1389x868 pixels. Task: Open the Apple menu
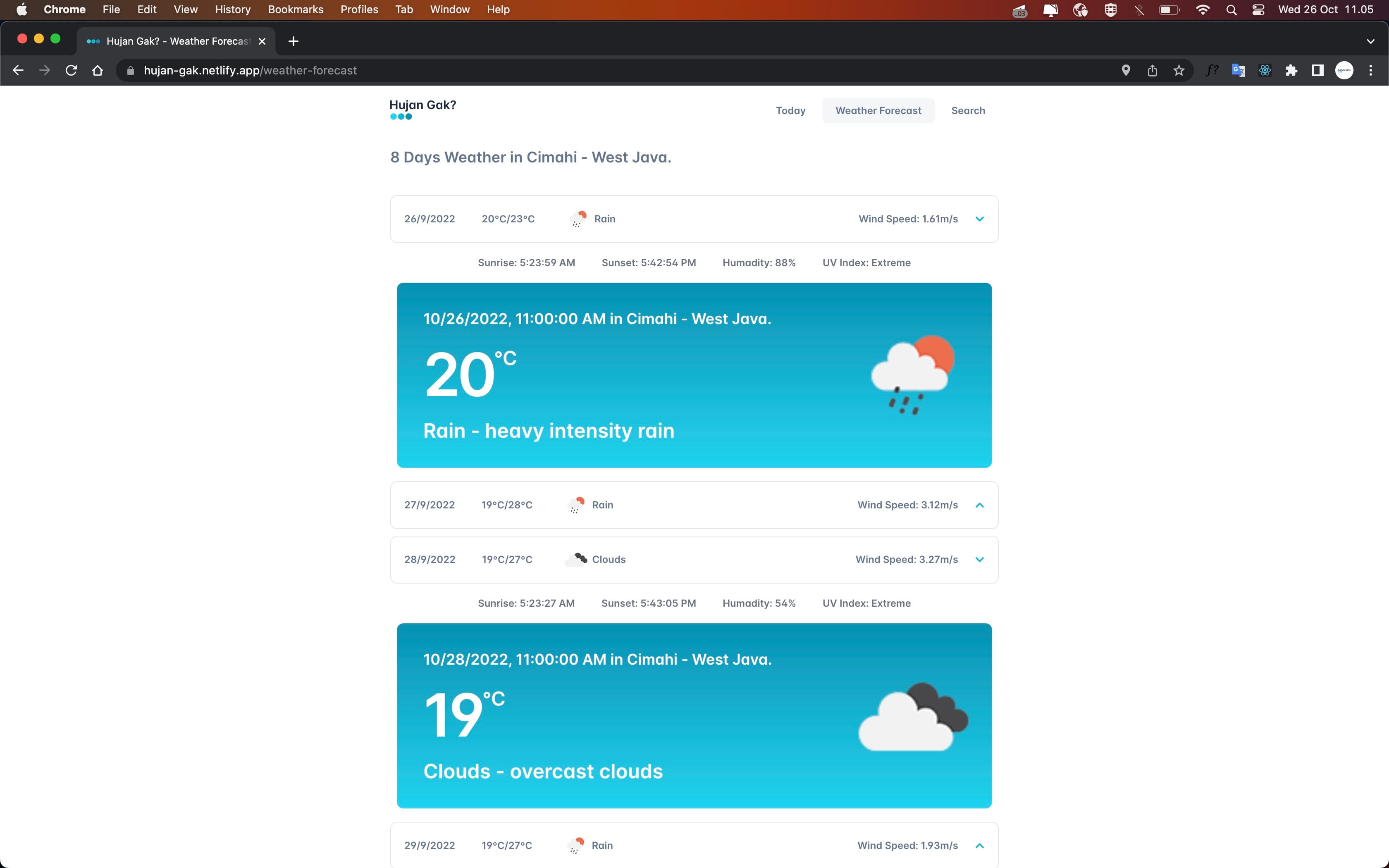(21, 10)
